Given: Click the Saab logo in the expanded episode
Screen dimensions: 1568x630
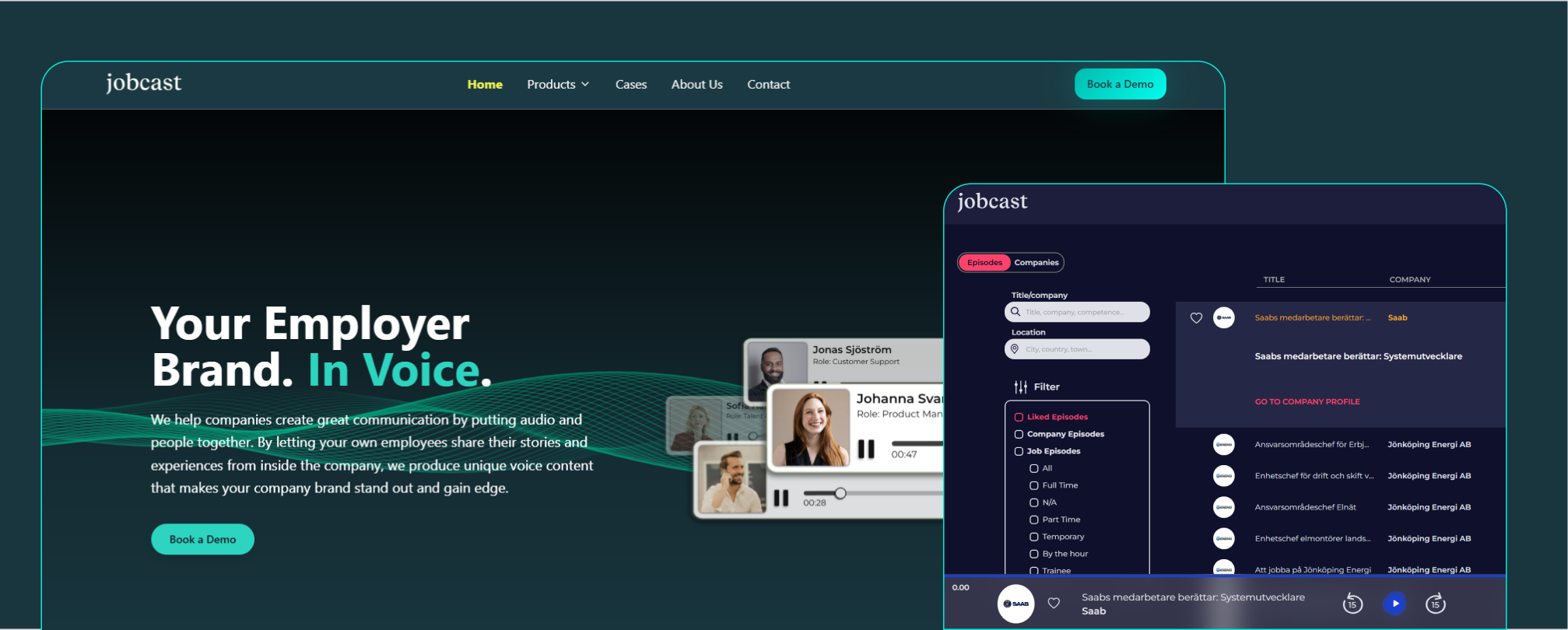Looking at the screenshot, I should [1224, 317].
